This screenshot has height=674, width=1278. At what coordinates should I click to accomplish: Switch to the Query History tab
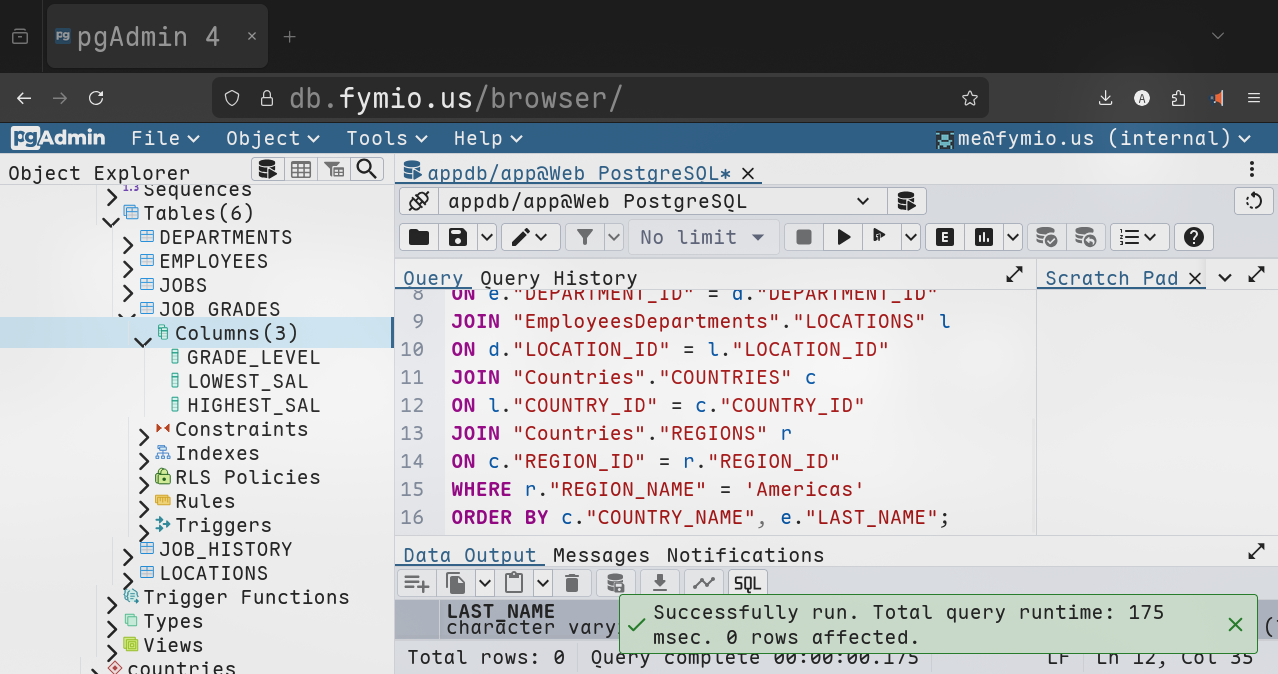558,278
